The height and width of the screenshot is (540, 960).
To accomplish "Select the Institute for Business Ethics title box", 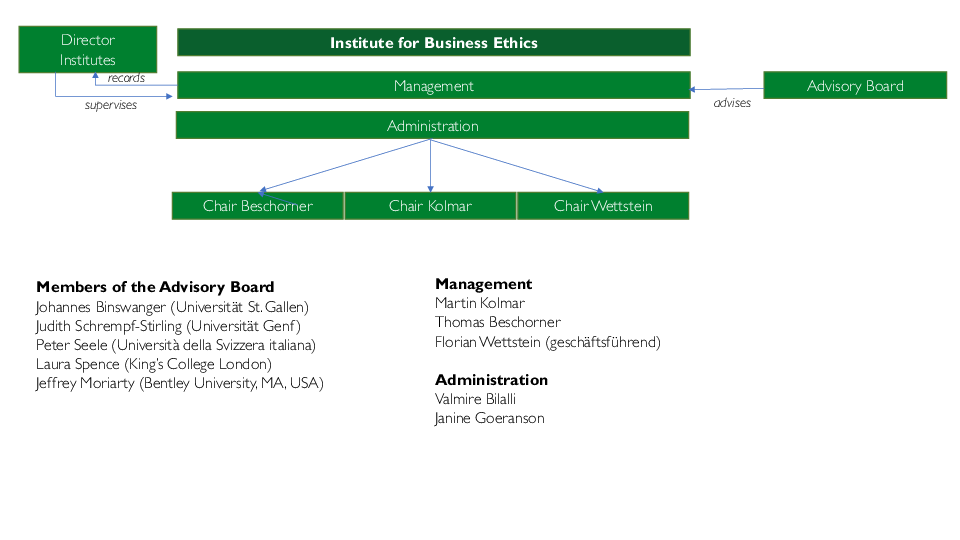I will [x=434, y=43].
